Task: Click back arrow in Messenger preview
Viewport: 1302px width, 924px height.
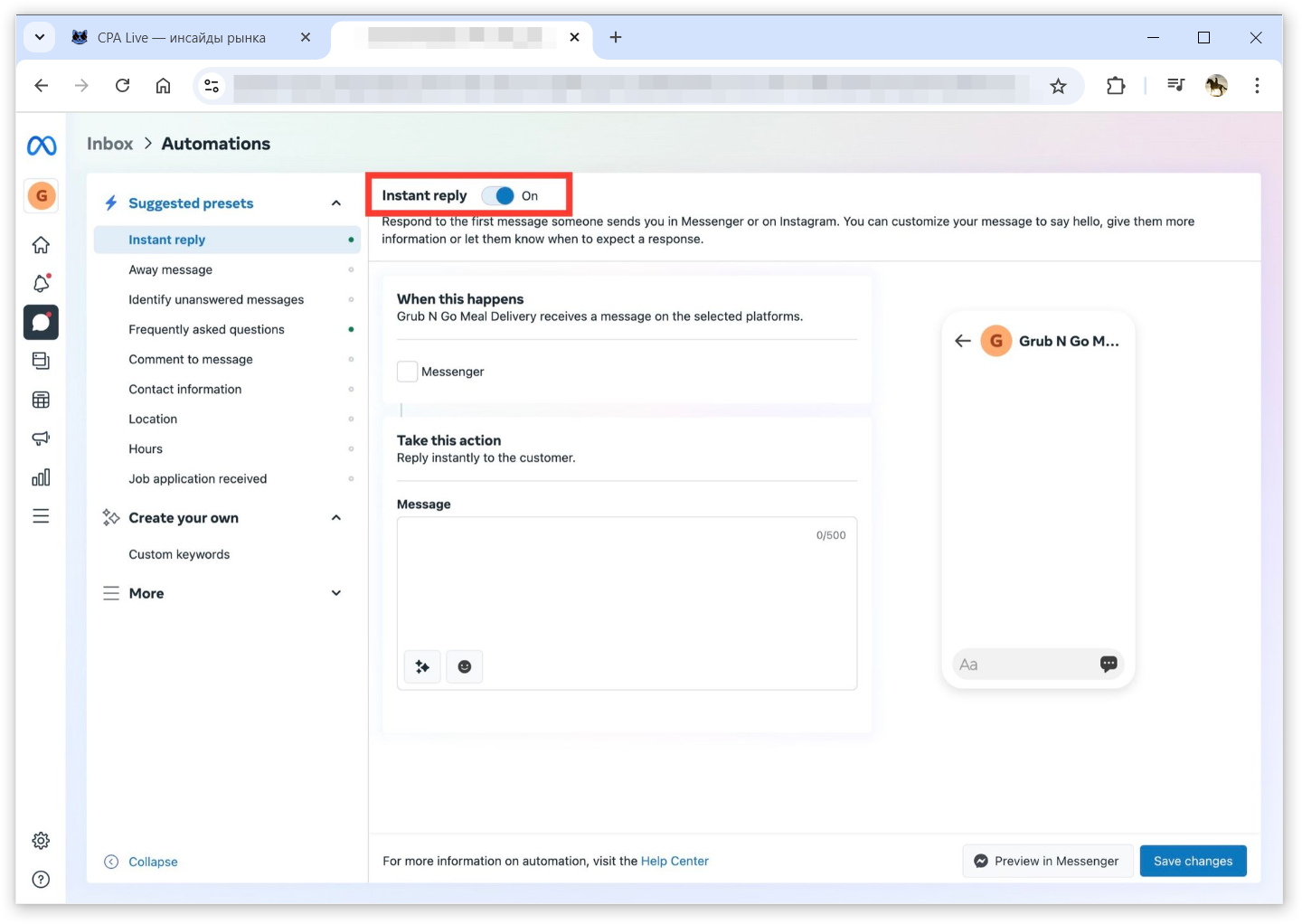Action: click(x=963, y=341)
